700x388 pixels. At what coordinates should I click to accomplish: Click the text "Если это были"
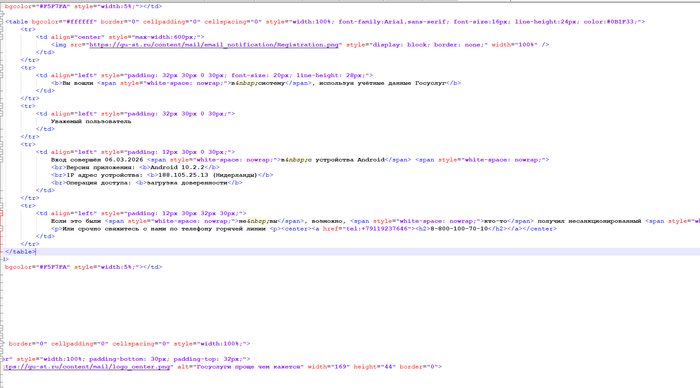tap(76, 221)
